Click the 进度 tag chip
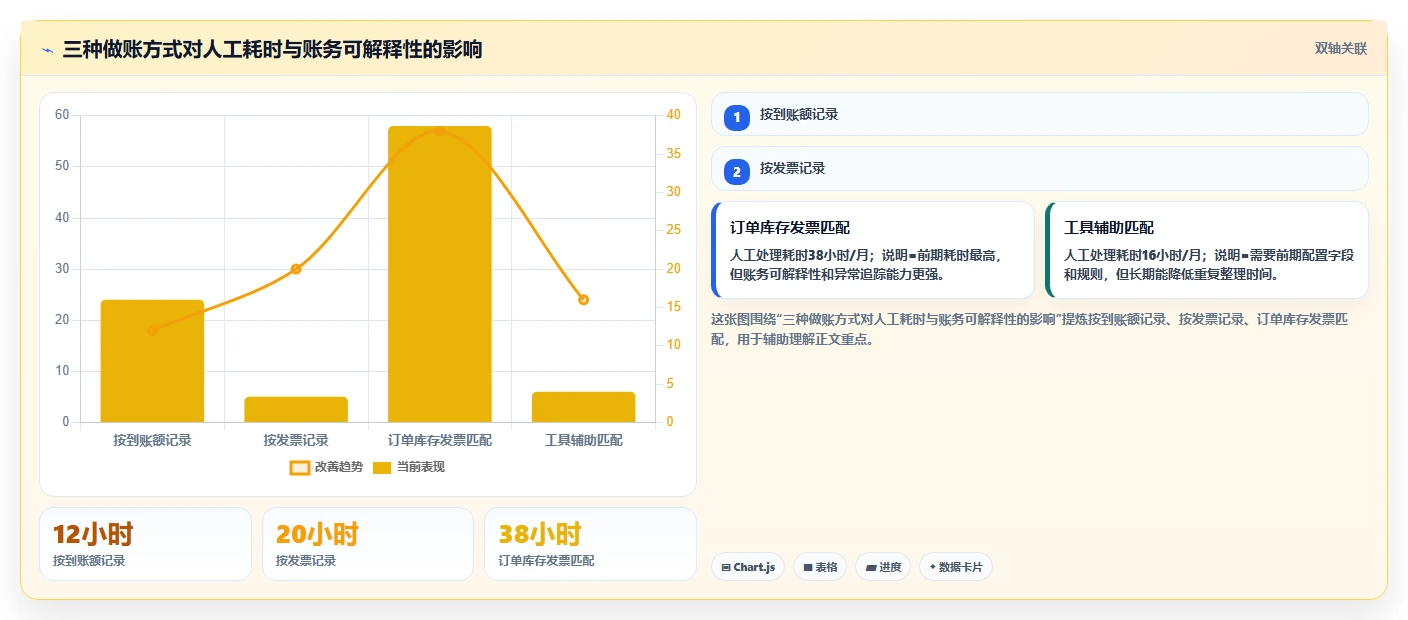Screen dimensions: 1408x620 pos(883,567)
